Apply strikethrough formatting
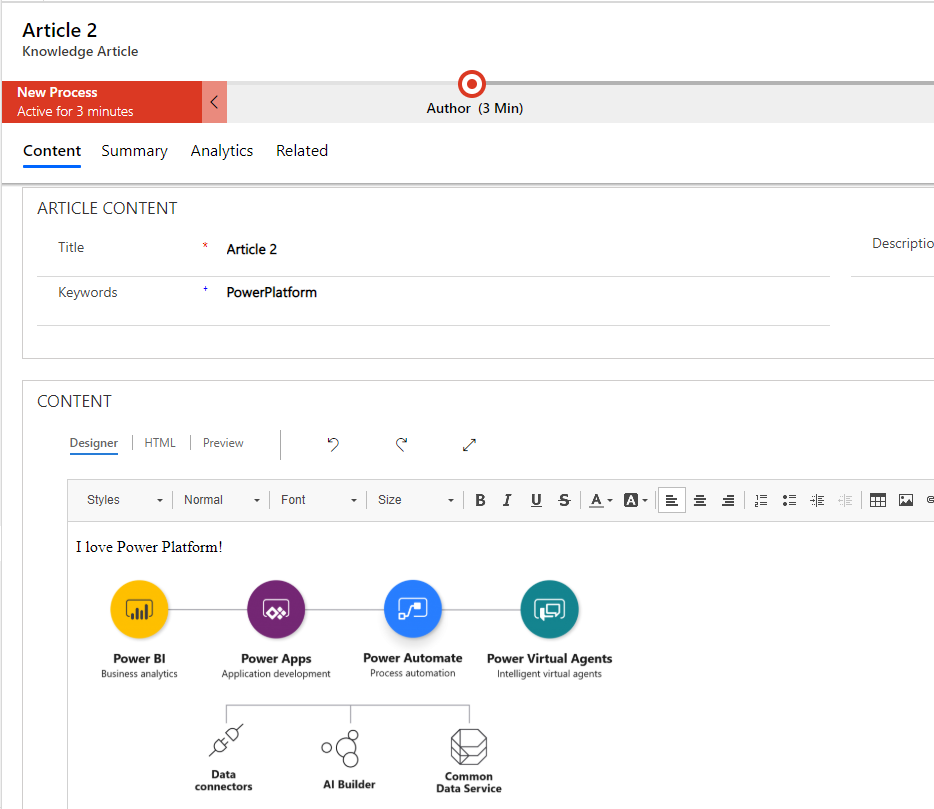 564,500
